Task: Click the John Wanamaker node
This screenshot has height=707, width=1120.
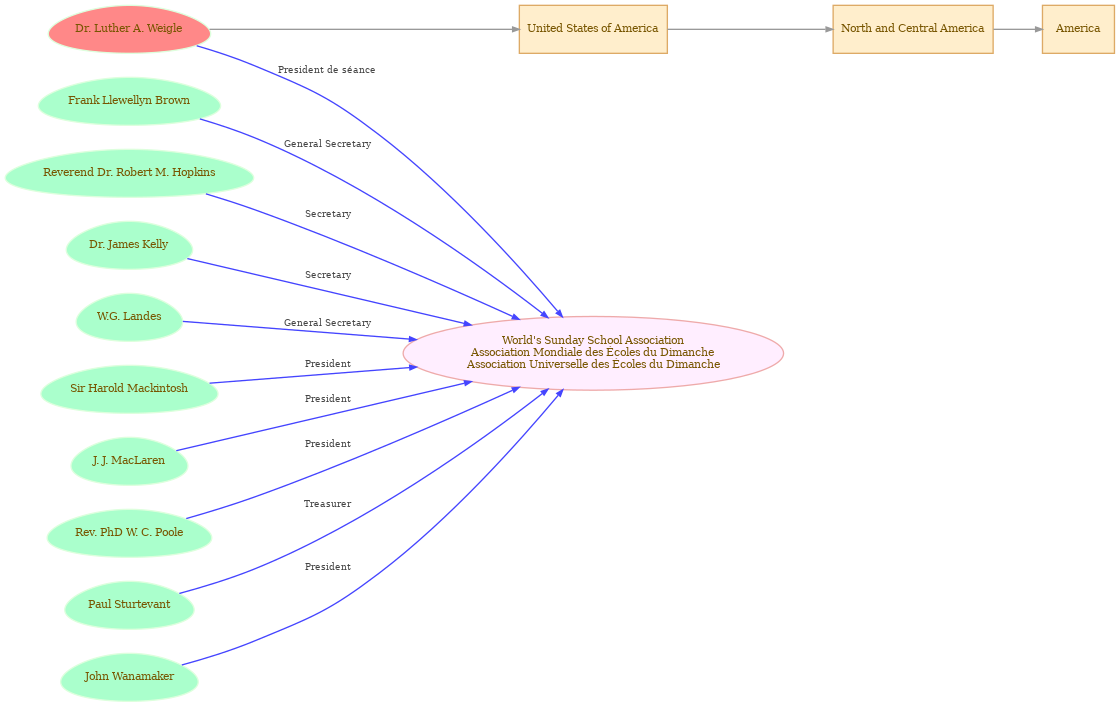Action: pyautogui.click(x=129, y=678)
